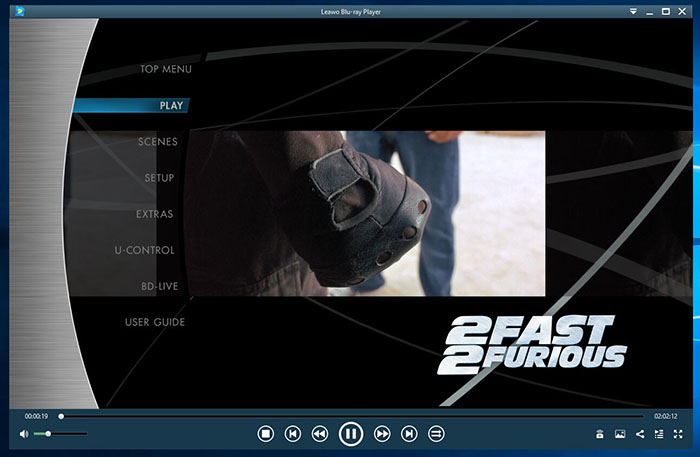700x457 pixels.
Task: Open the playlist panel icon
Action: [x=659, y=434]
